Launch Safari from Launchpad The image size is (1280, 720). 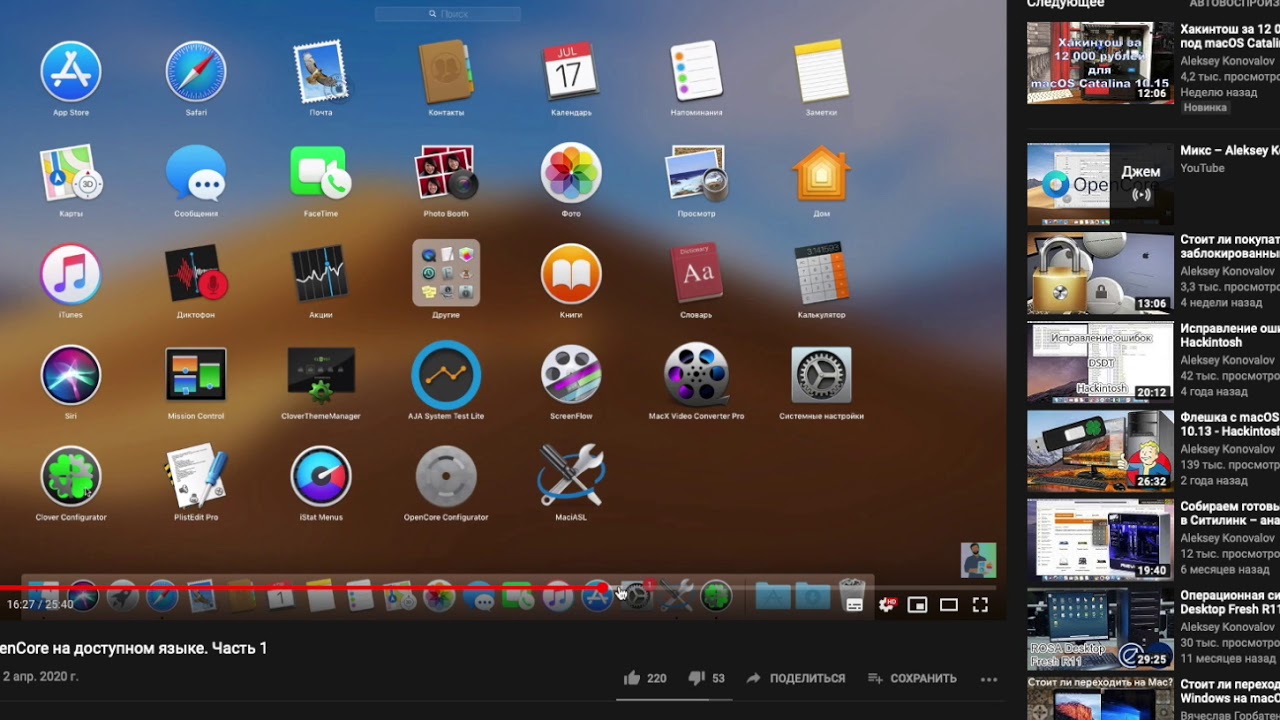tap(196, 72)
